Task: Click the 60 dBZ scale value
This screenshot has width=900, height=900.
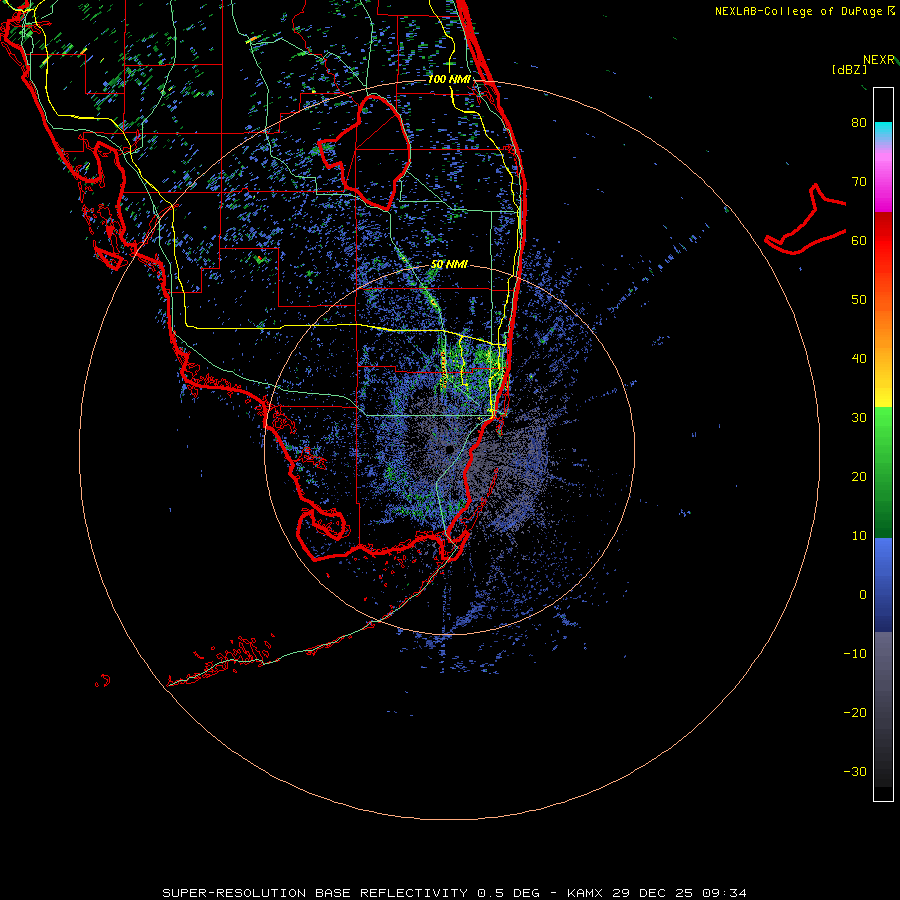Action: 859,241
